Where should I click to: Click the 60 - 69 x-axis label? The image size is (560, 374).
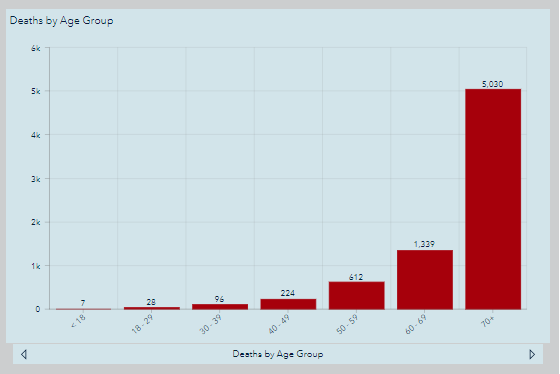[x=415, y=324]
